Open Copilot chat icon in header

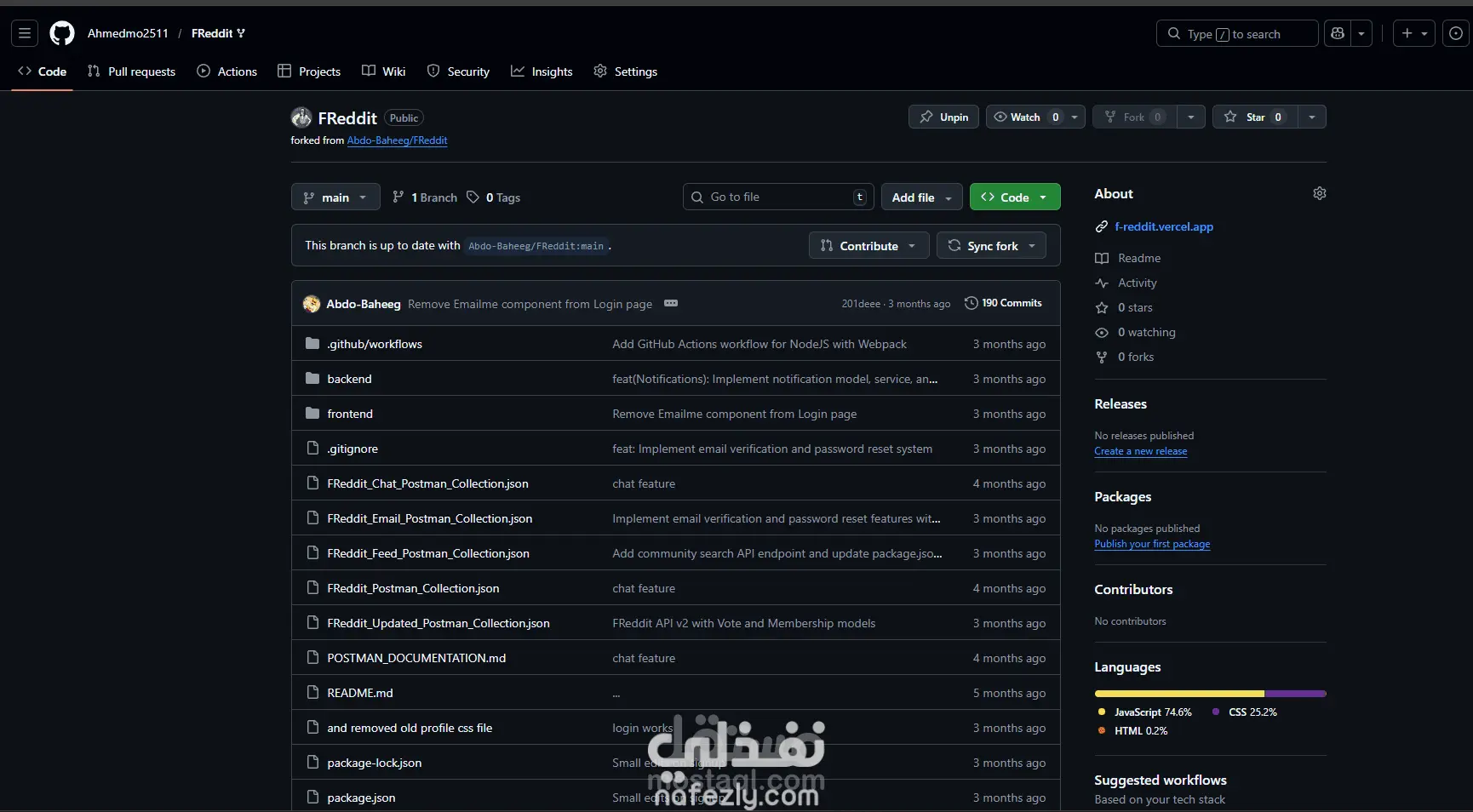coord(1338,33)
